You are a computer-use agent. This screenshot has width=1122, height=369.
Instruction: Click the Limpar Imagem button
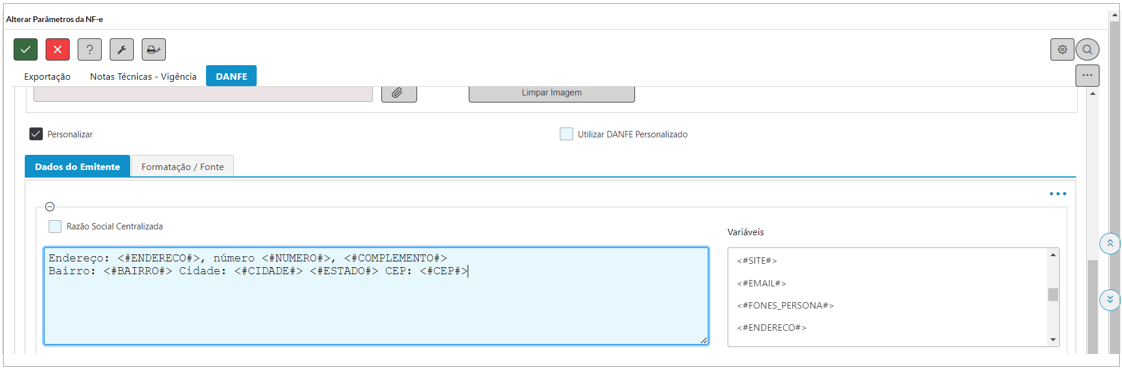(552, 93)
